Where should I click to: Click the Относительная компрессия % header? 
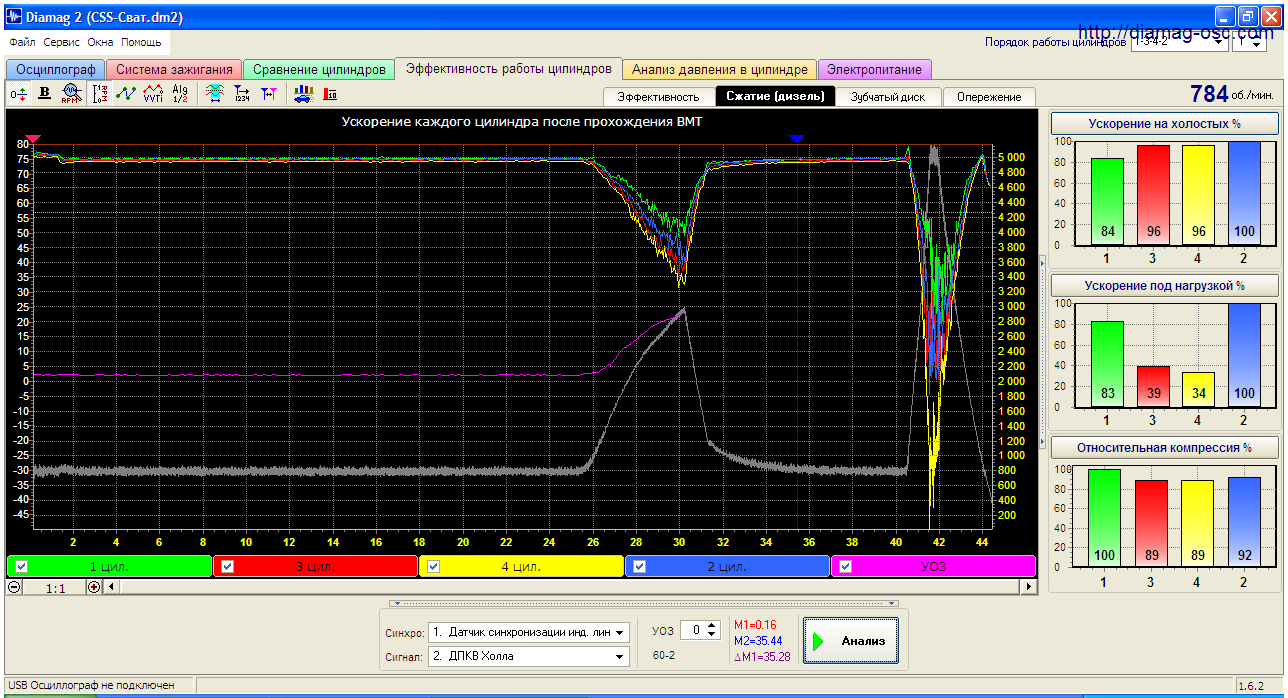pyautogui.click(x=1164, y=447)
